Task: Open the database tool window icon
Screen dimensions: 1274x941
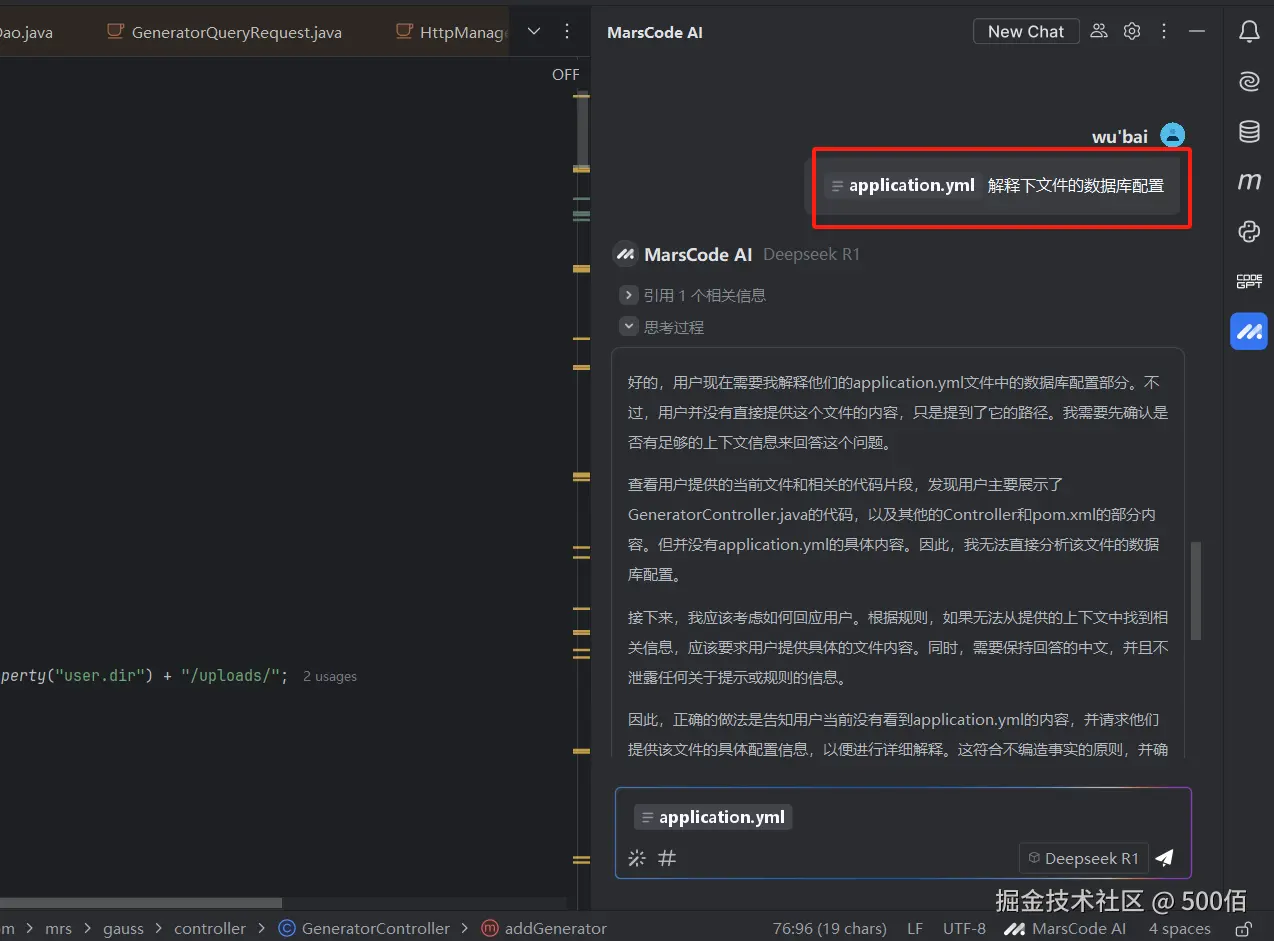Action: [x=1249, y=131]
